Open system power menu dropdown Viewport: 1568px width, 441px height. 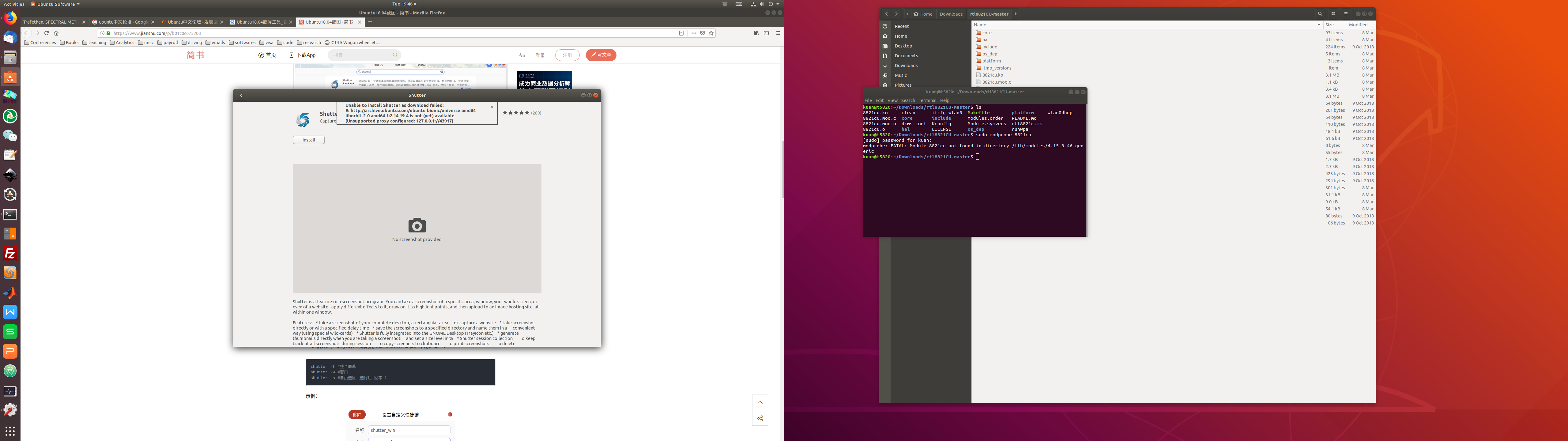(x=773, y=4)
